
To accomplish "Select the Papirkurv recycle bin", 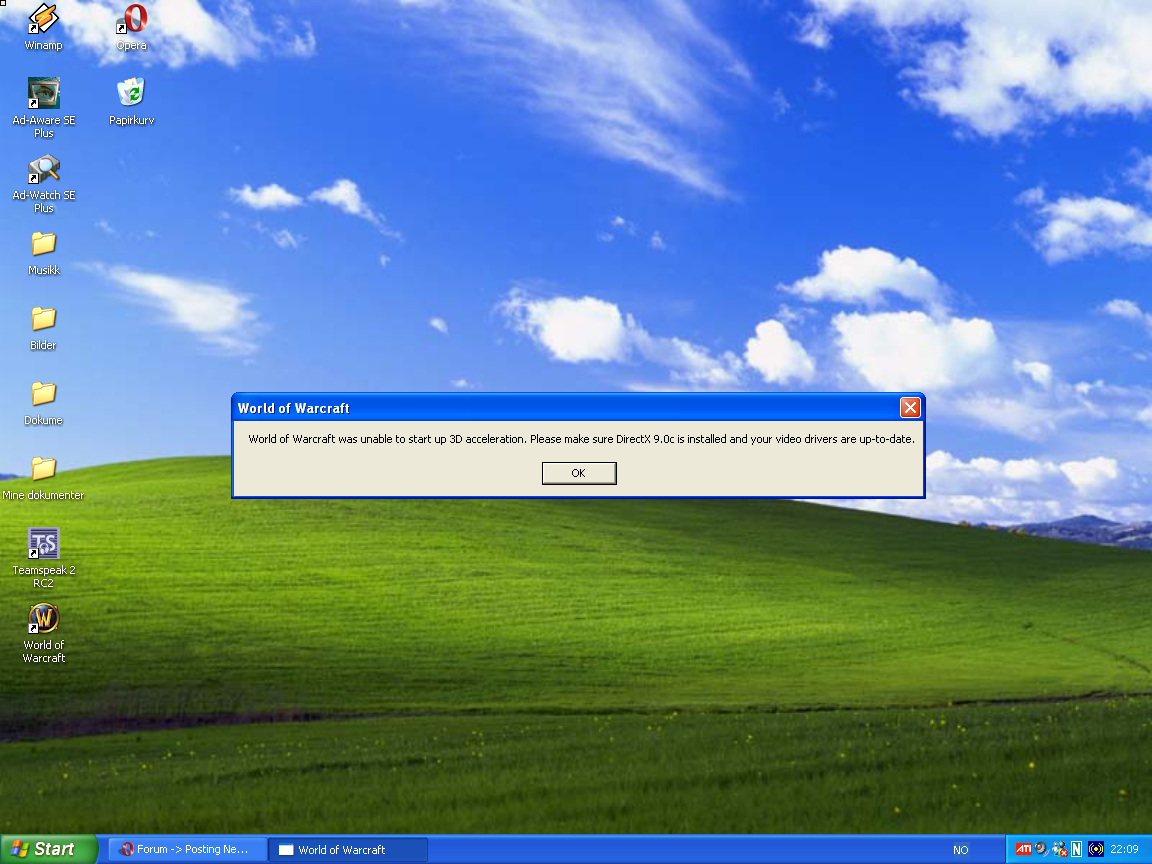I will (132, 101).
